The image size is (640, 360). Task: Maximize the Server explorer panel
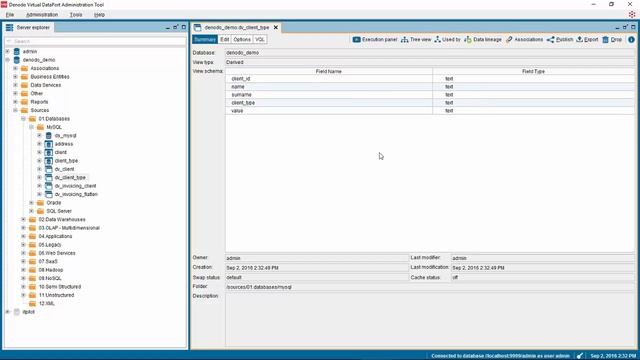(x=184, y=27)
